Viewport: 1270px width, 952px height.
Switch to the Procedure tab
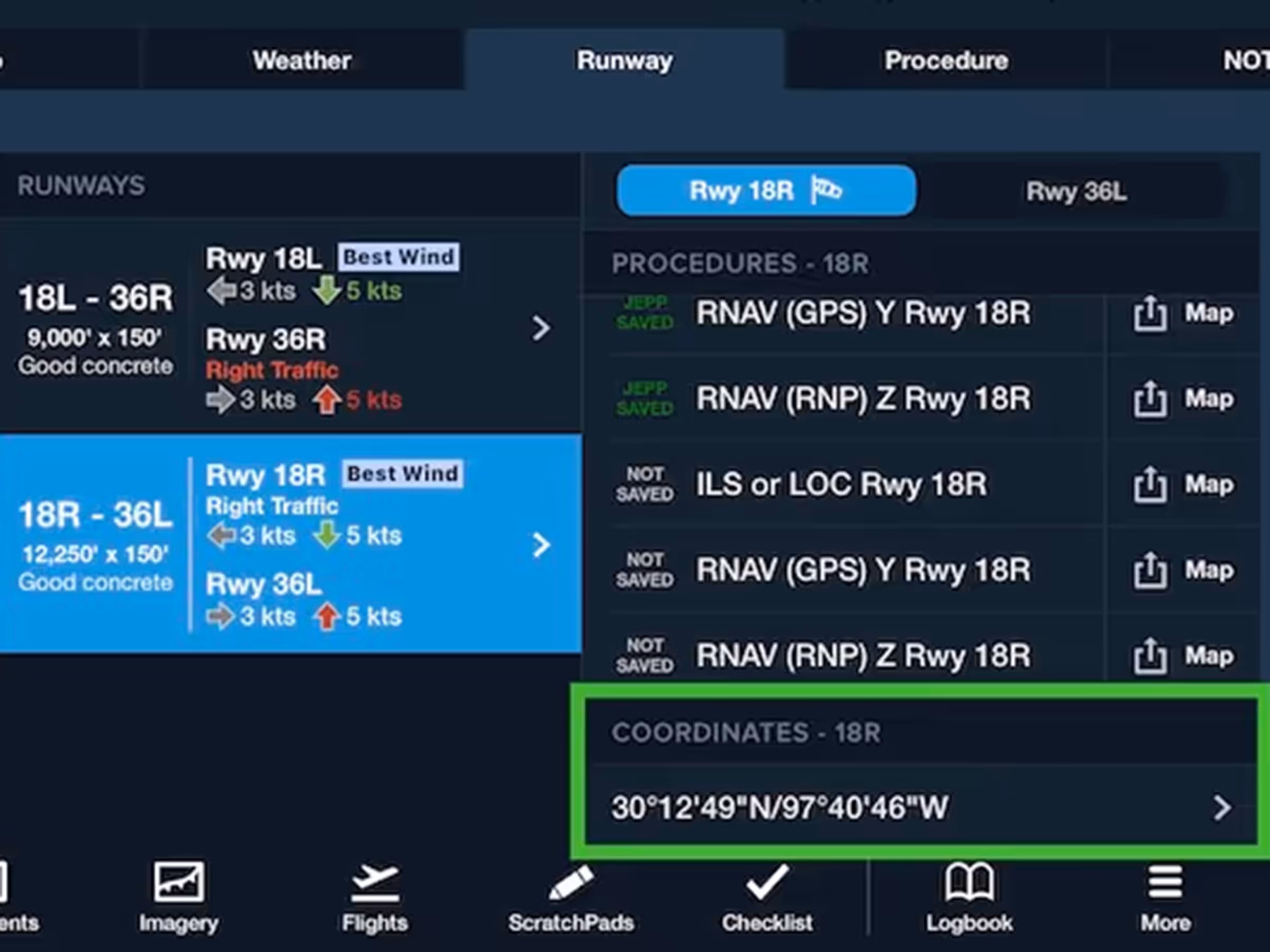tap(946, 60)
